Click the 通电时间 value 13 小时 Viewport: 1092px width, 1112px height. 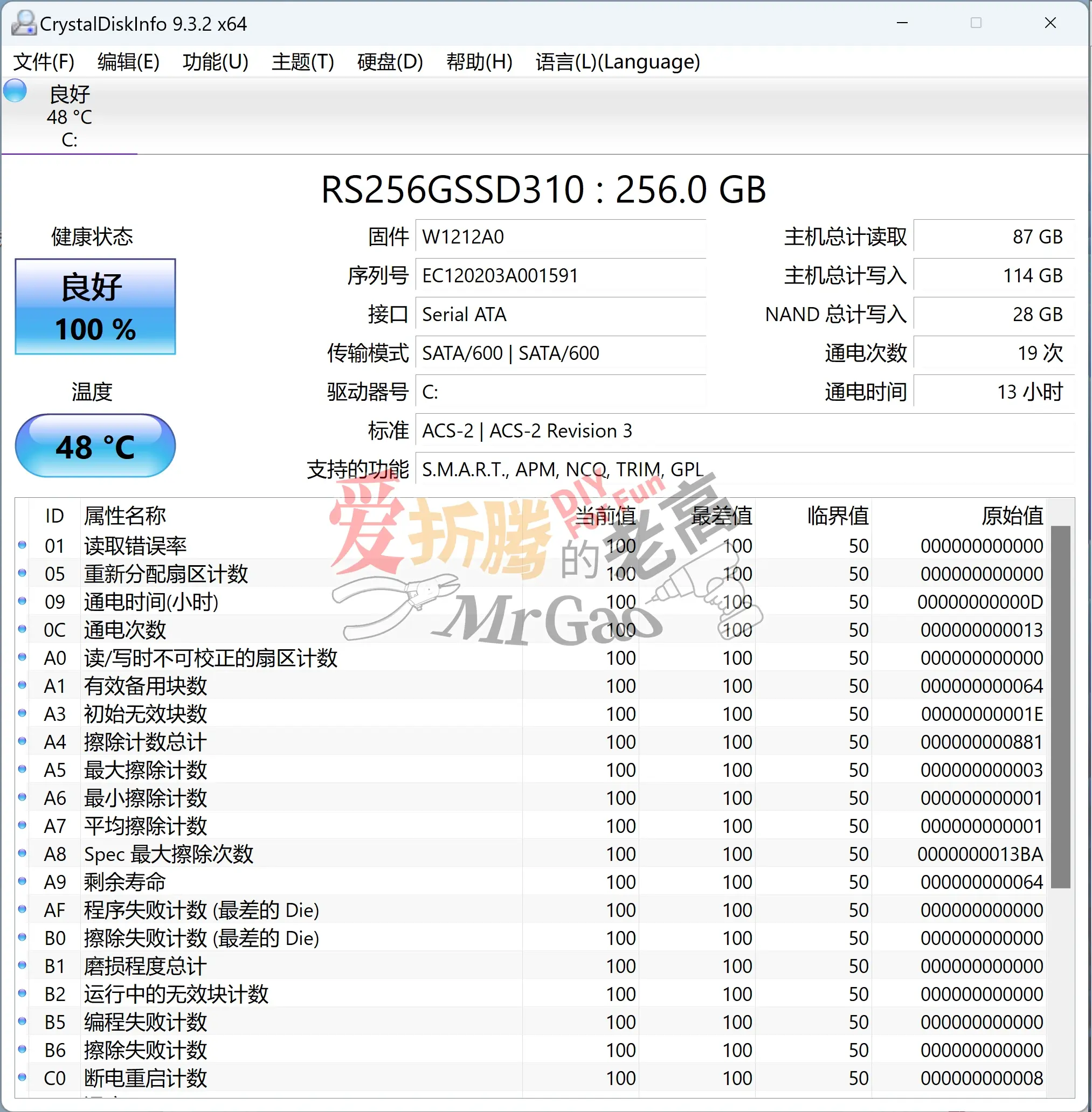tap(993, 392)
